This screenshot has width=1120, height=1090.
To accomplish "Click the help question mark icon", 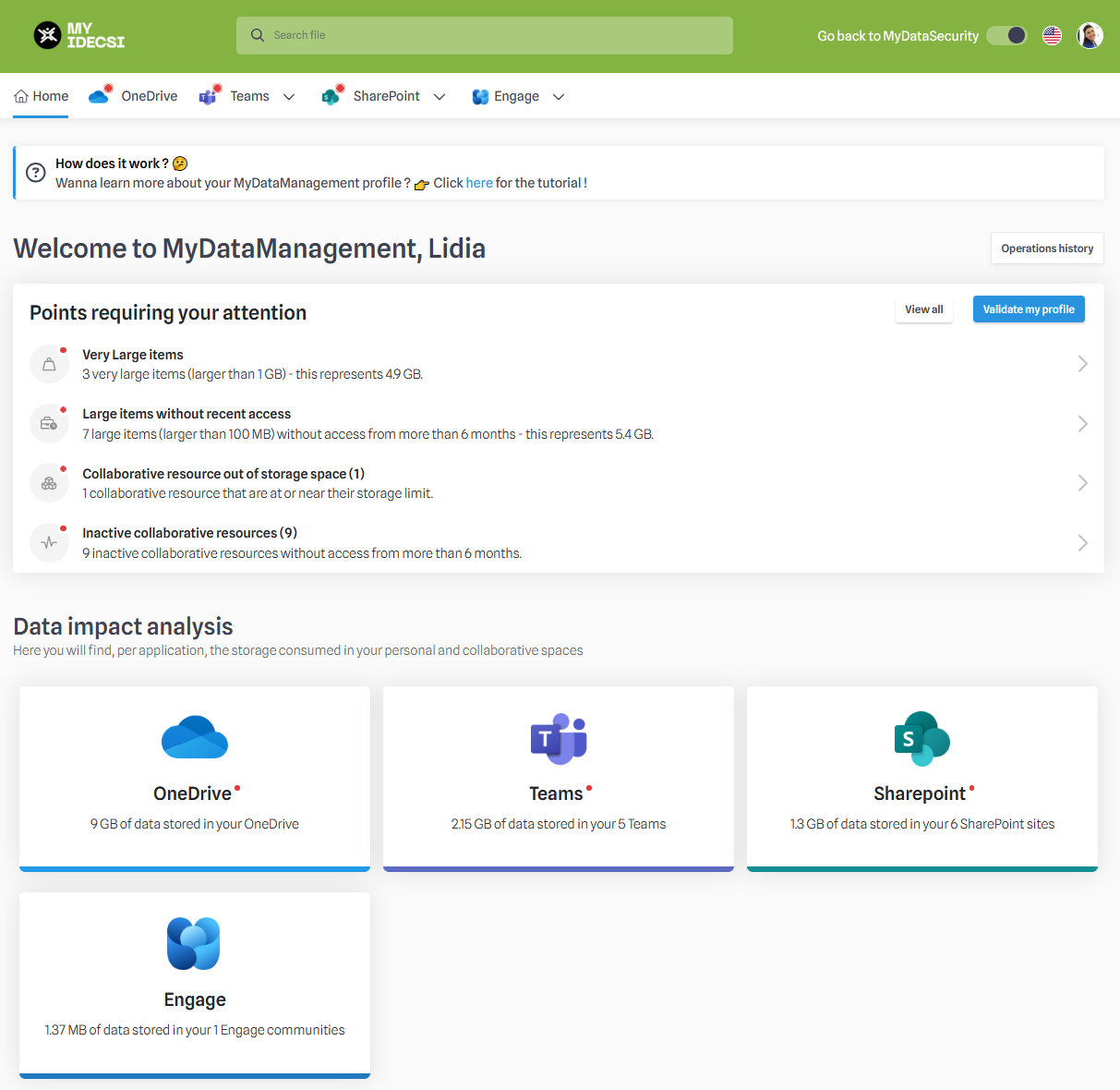I will click(x=36, y=173).
